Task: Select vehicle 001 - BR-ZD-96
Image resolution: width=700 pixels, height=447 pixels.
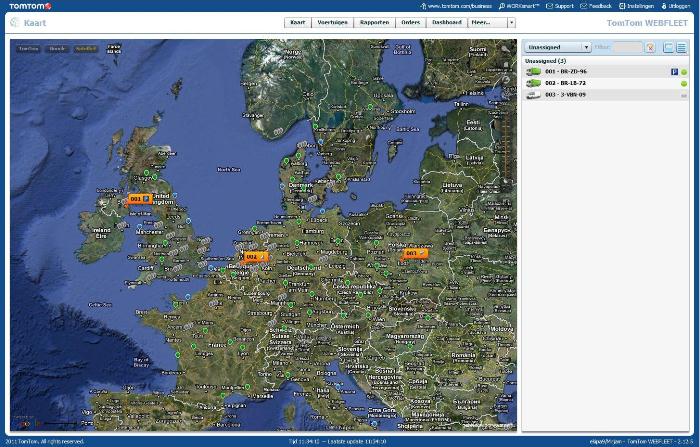Action: click(x=605, y=71)
